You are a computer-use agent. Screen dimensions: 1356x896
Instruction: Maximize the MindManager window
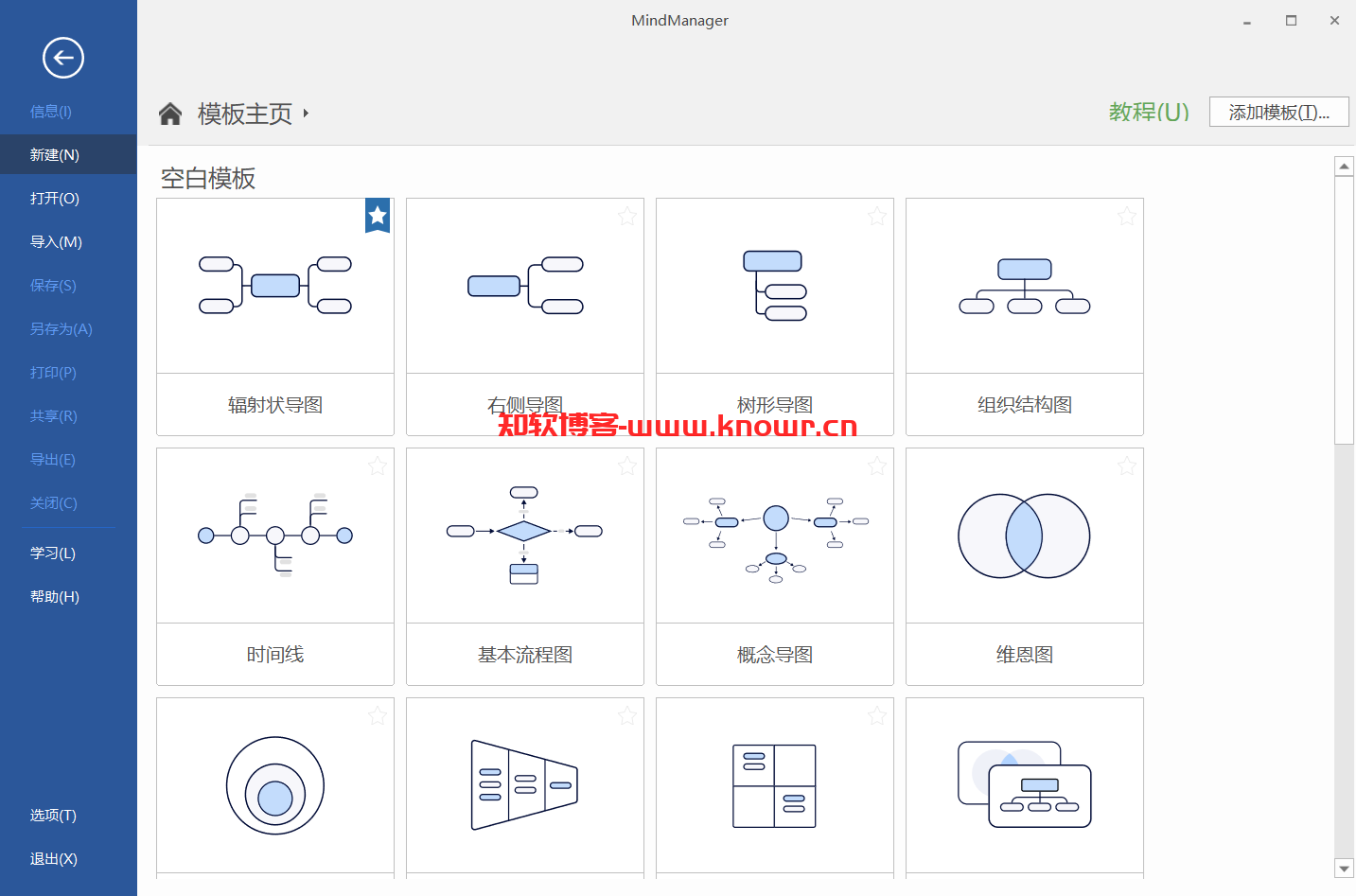click(x=1291, y=21)
